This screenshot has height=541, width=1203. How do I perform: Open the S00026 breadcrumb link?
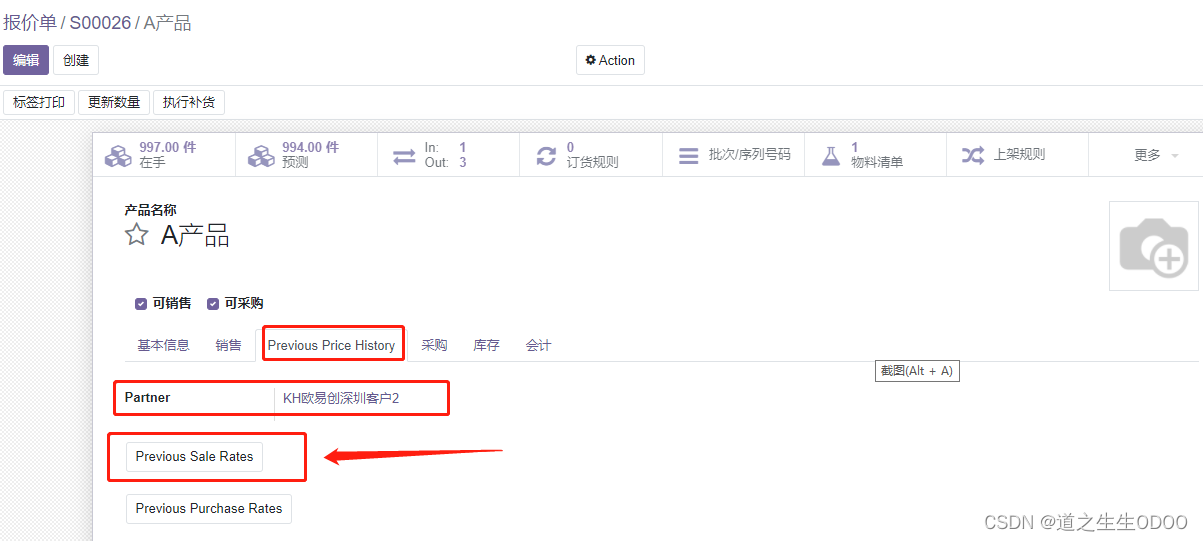(x=100, y=22)
